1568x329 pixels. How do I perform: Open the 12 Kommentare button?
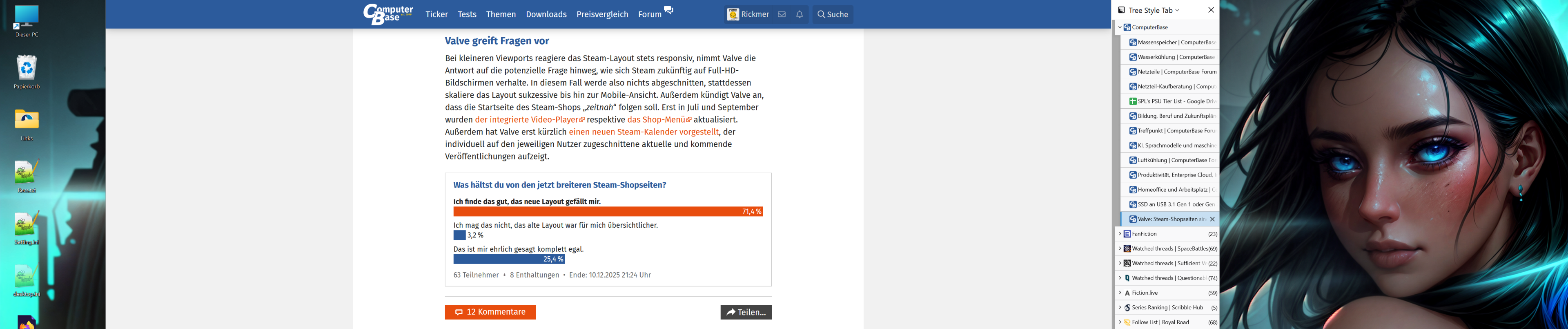[x=490, y=312]
